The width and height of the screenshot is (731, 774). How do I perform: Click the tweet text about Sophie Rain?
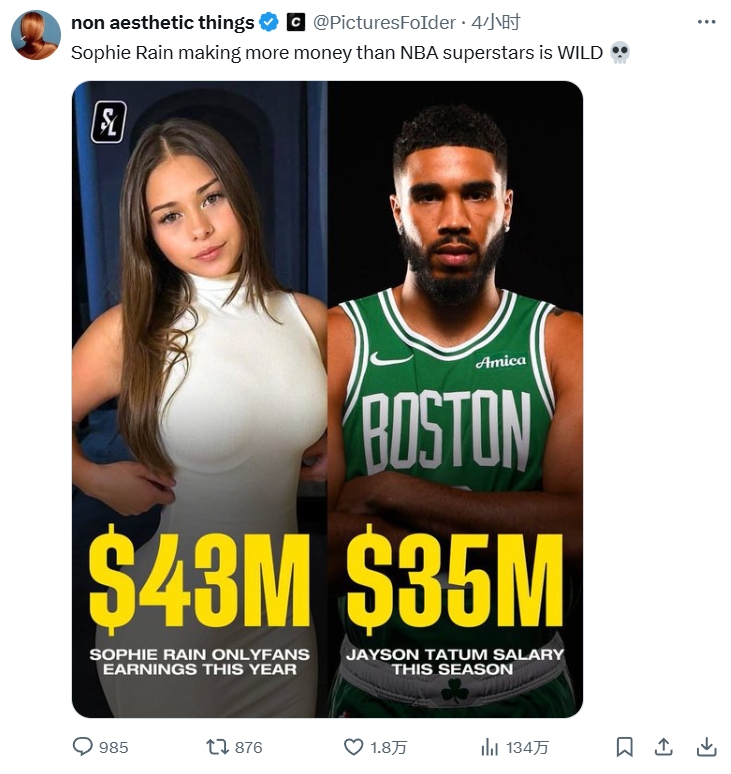pos(338,52)
